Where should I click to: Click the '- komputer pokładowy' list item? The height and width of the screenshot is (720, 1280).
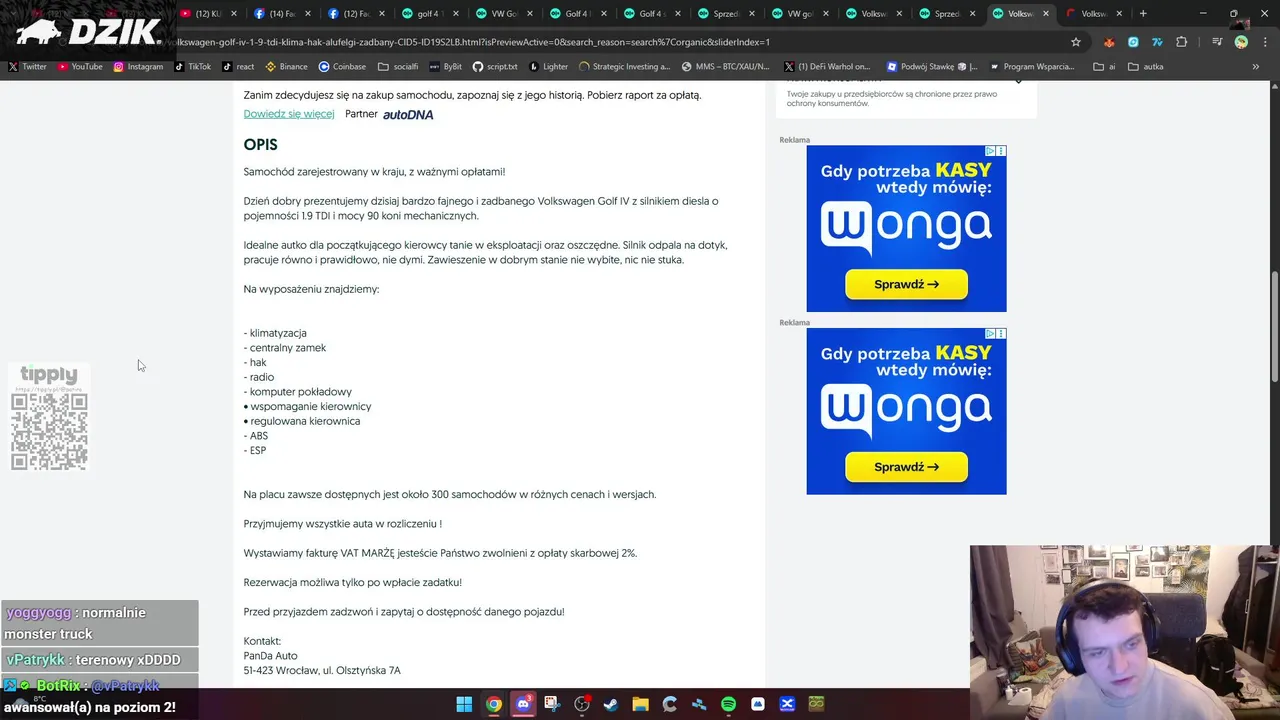coord(298,392)
